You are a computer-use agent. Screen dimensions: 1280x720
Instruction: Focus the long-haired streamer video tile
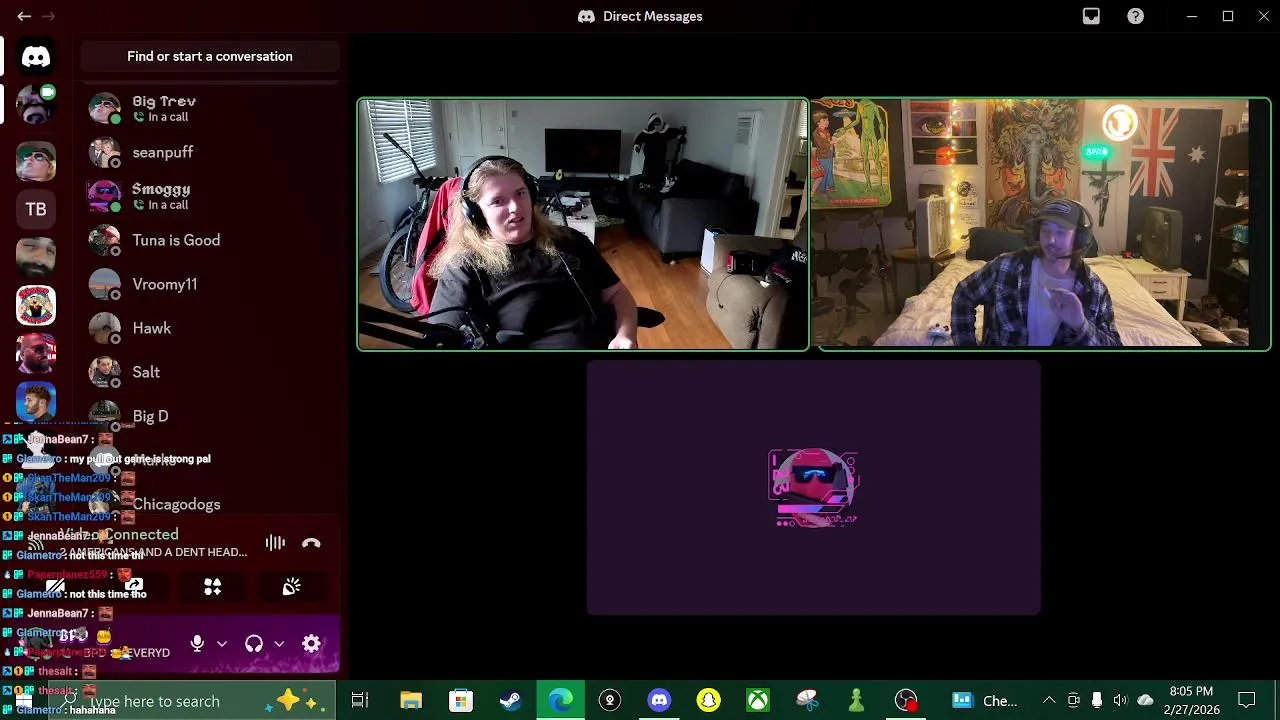[x=583, y=224]
